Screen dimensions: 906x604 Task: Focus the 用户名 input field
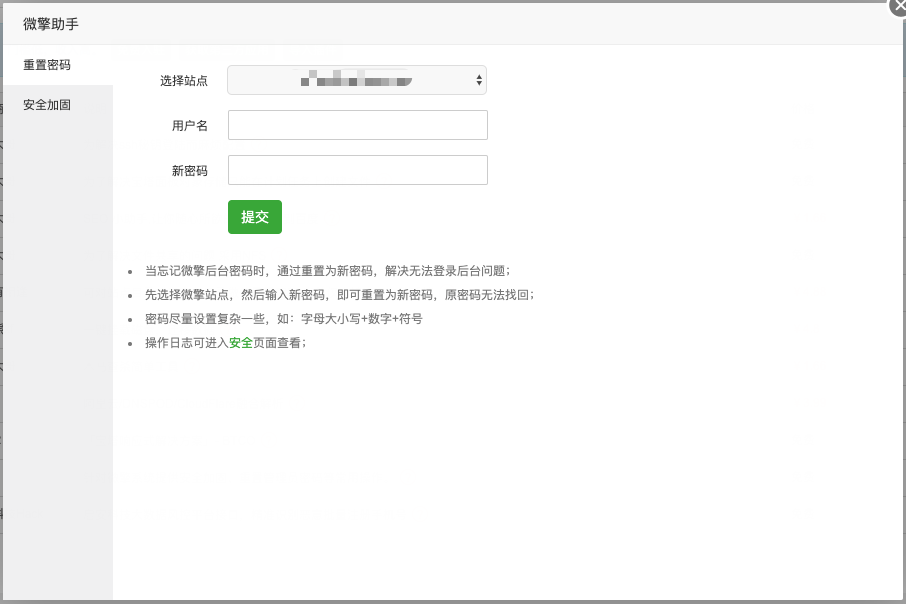(358, 125)
